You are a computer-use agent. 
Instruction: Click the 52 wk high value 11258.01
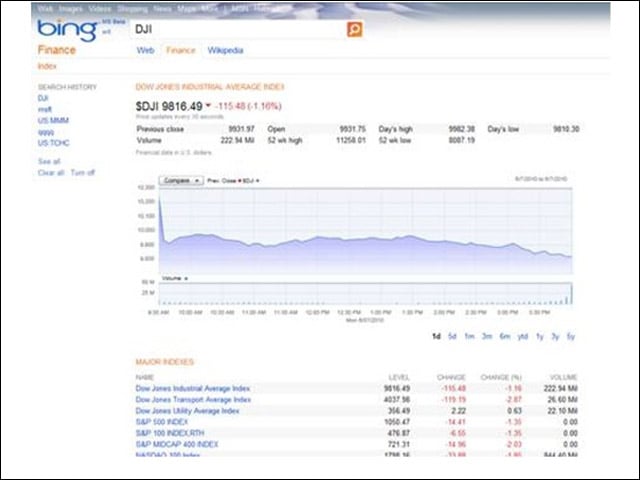pos(351,140)
